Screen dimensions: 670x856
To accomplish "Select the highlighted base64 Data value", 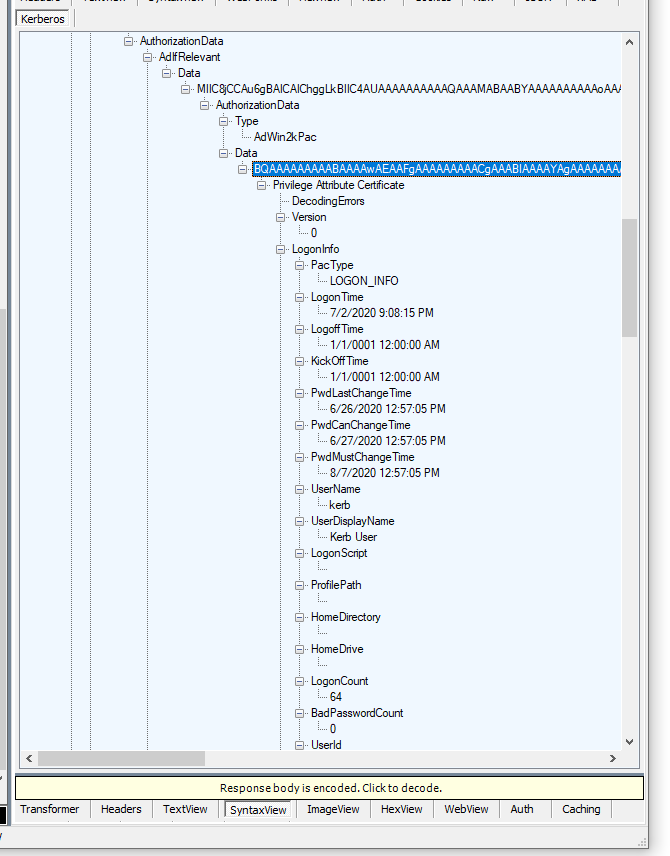I will point(436,169).
